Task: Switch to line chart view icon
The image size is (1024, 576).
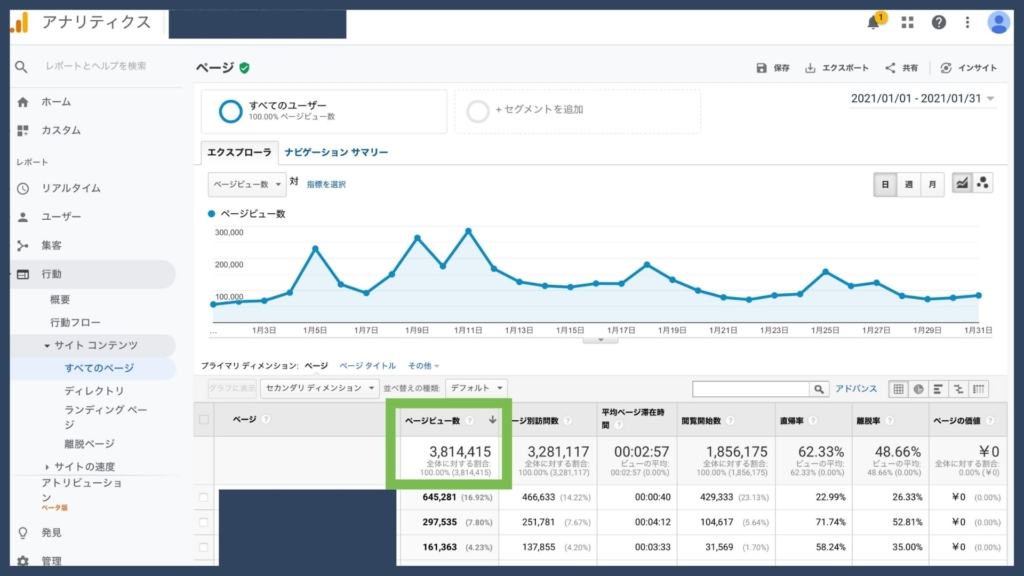Action: tap(962, 184)
